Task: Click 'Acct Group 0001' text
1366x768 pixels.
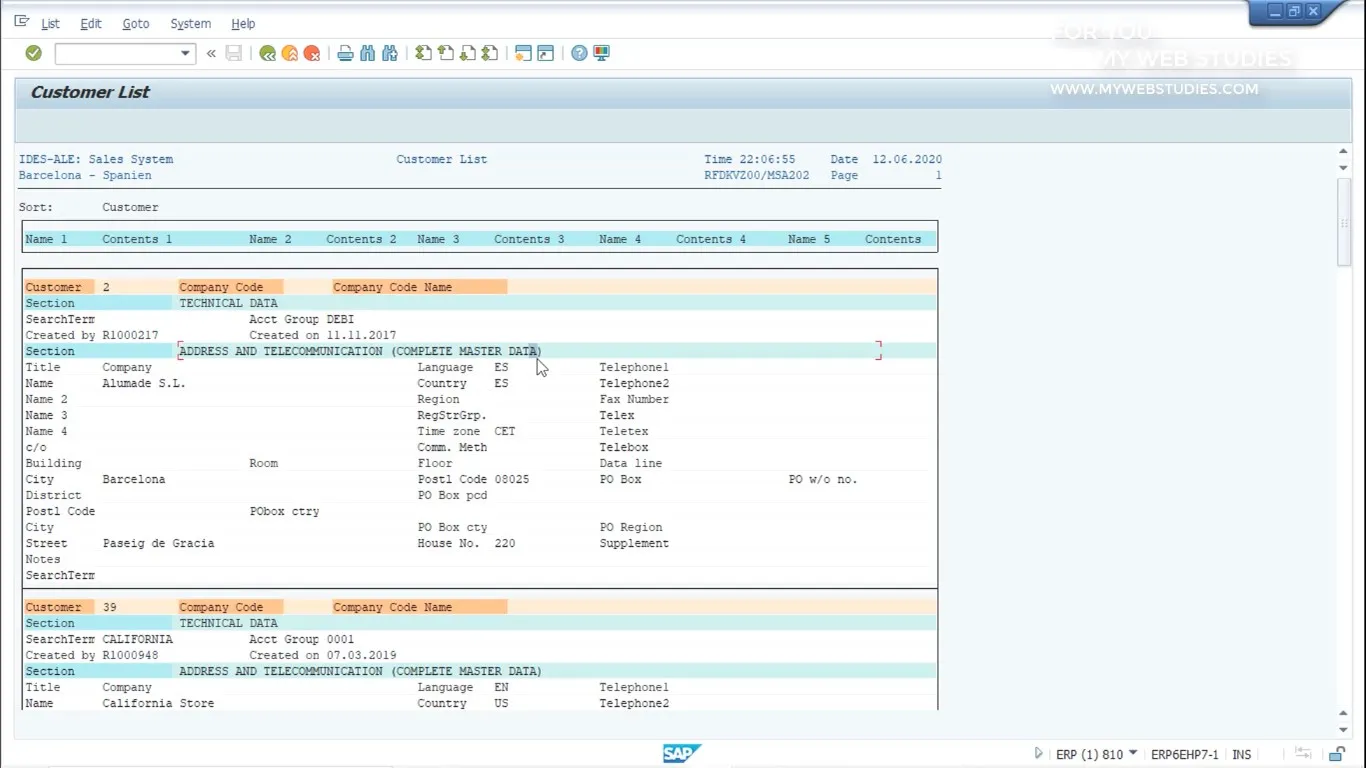Action: tap(302, 639)
